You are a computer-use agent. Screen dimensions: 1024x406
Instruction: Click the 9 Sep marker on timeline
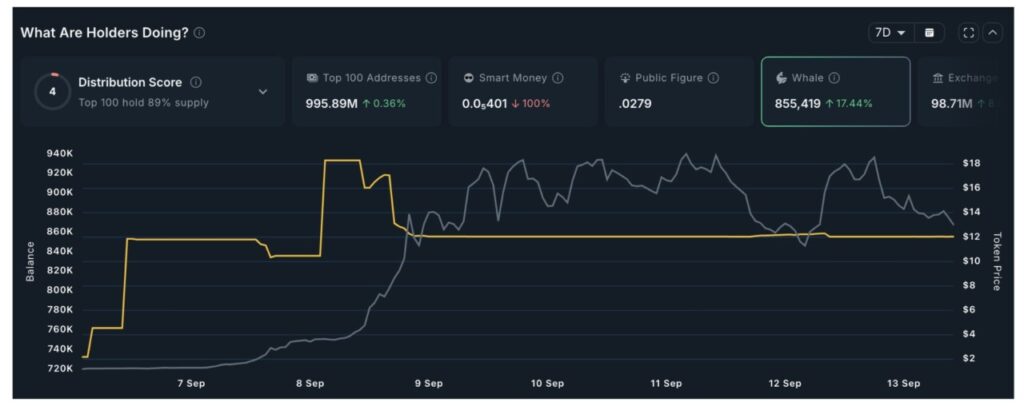428,383
